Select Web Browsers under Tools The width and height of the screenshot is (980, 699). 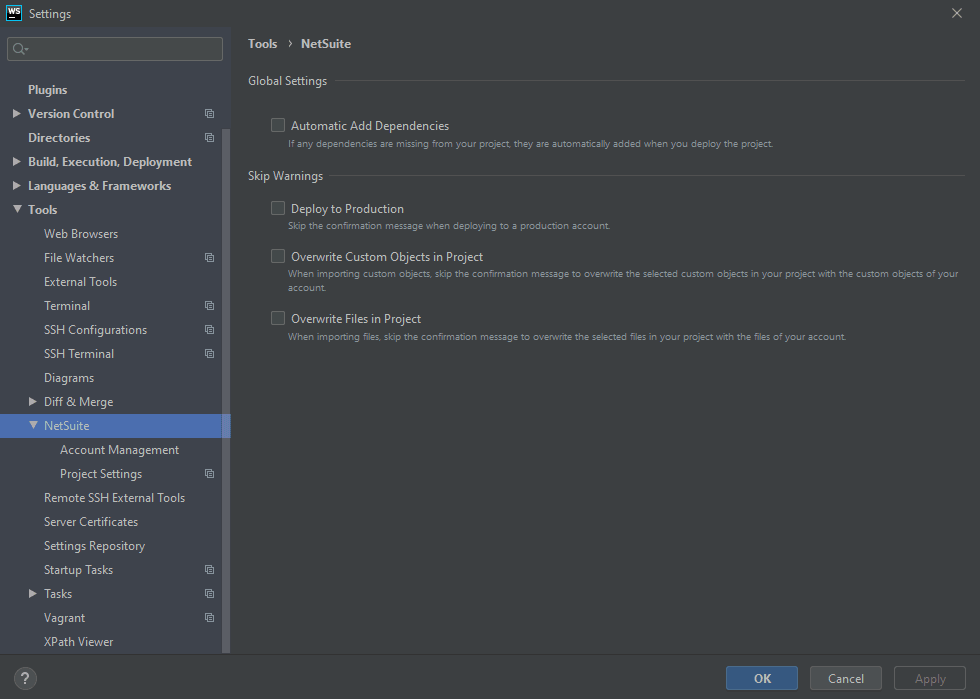(81, 234)
